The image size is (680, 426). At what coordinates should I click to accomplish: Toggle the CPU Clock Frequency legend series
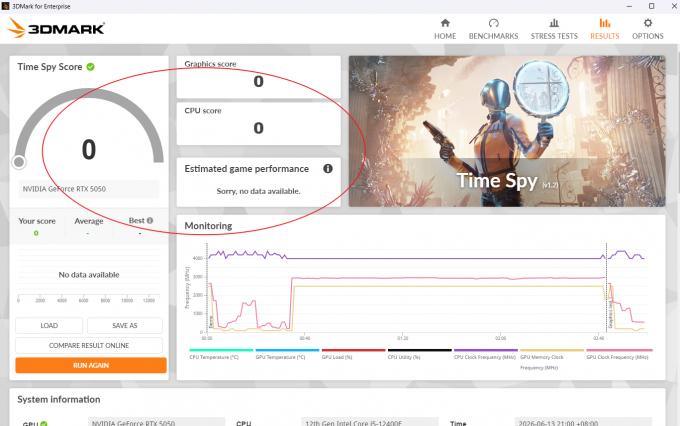click(x=486, y=354)
